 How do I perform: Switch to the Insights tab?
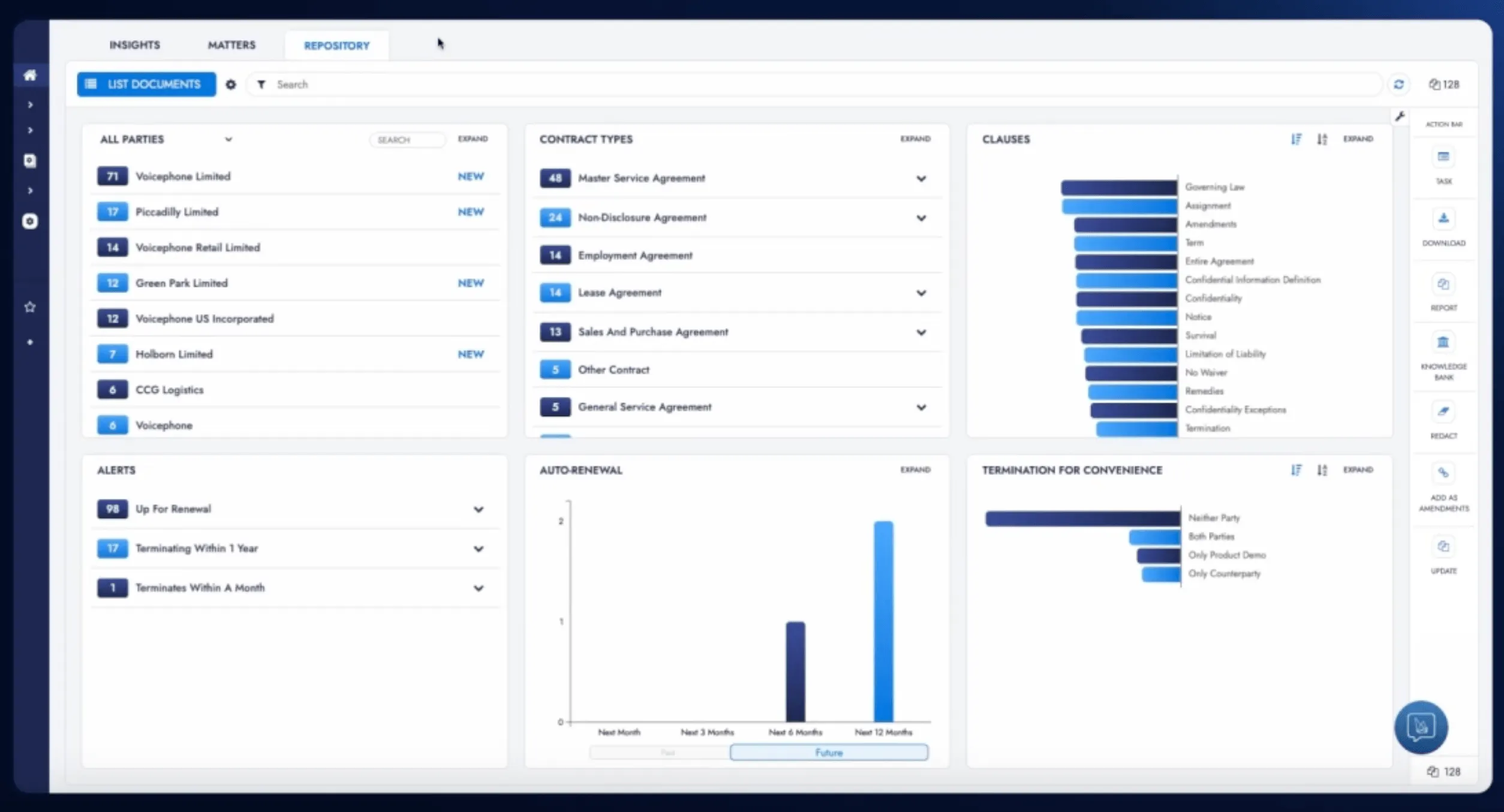[x=134, y=45]
